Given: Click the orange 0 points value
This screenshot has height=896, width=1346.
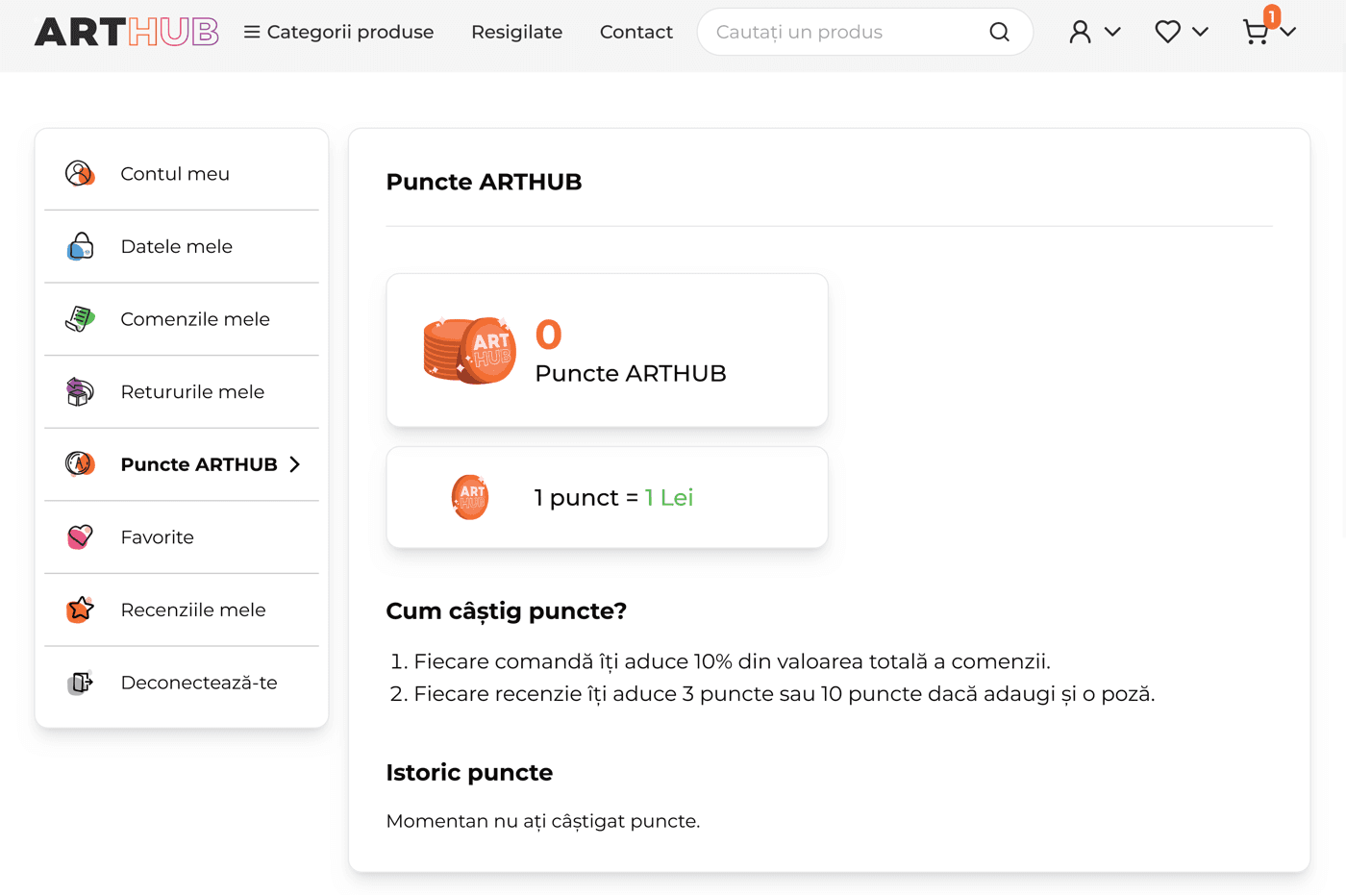Looking at the screenshot, I should (x=548, y=335).
